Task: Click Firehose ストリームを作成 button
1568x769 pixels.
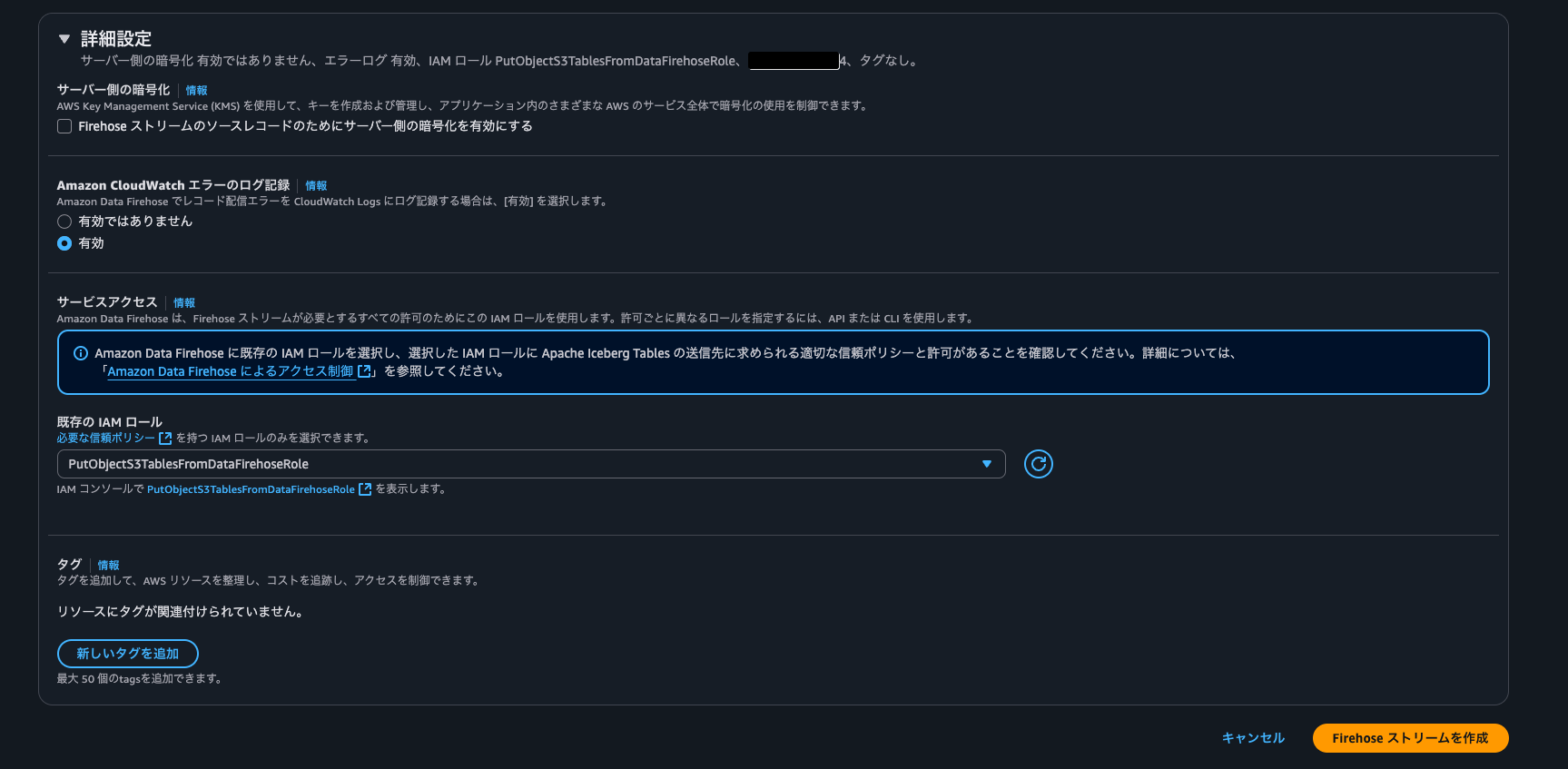Action: click(x=1410, y=738)
